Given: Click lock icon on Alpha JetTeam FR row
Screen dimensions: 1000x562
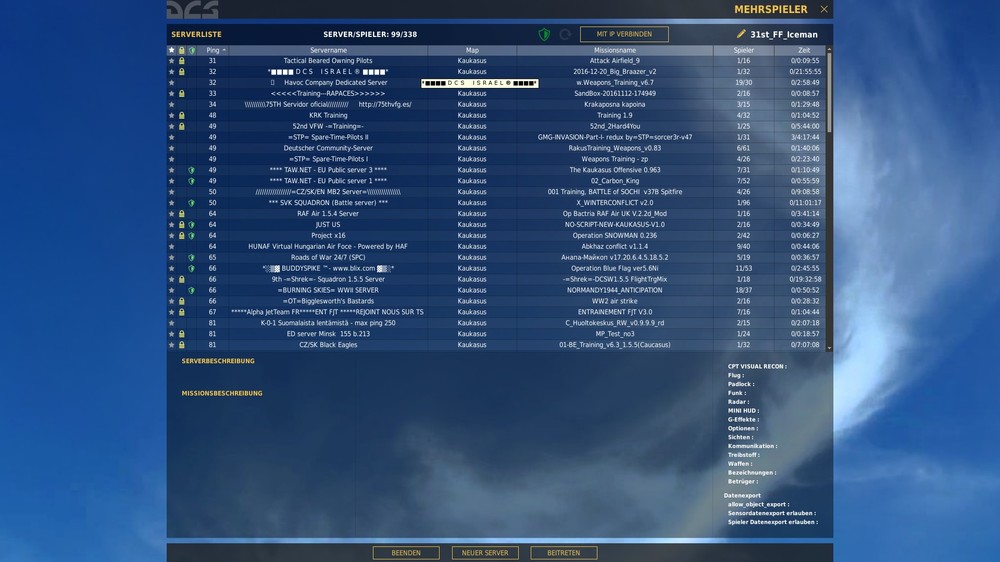Looking at the screenshot, I should [181, 312].
